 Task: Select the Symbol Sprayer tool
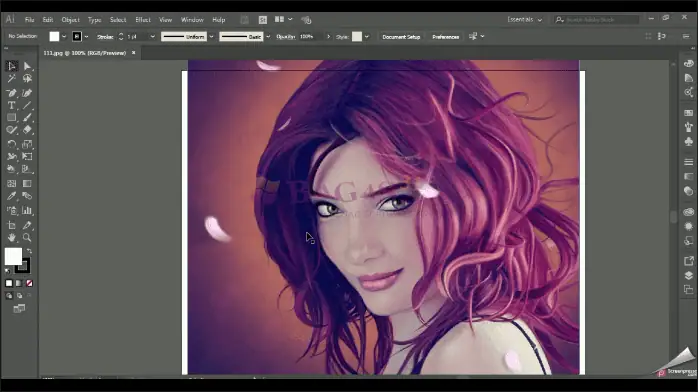click(x=12, y=210)
